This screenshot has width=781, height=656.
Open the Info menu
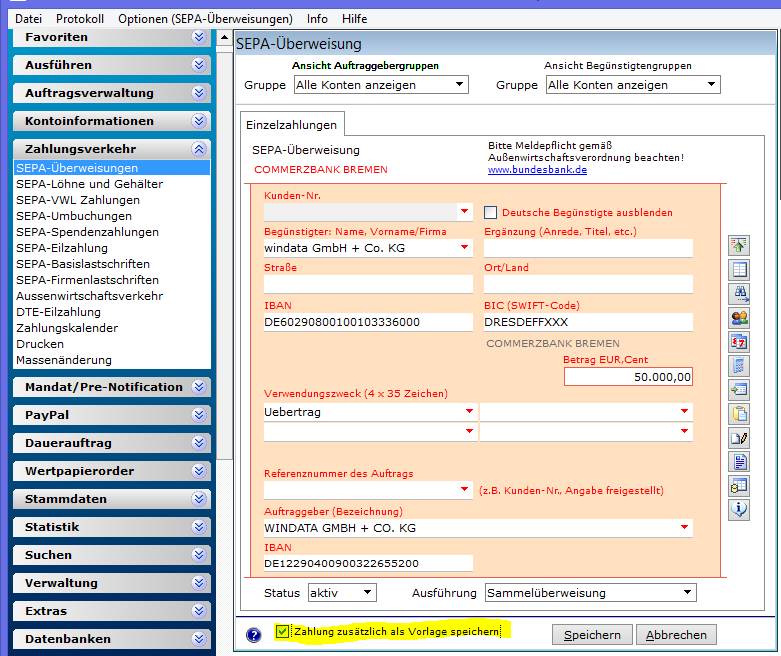[x=317, y=19]
